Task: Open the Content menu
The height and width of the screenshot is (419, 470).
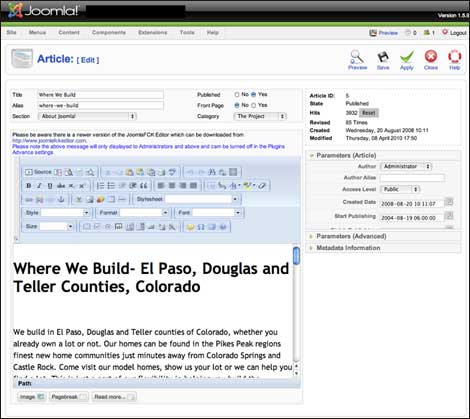Action: tap(69, 33)
